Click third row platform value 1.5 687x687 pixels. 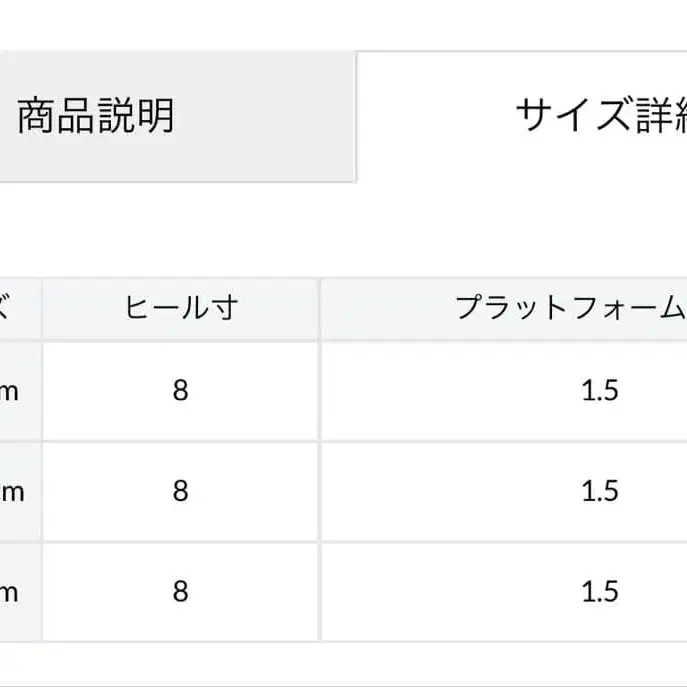tap(600, 592)
